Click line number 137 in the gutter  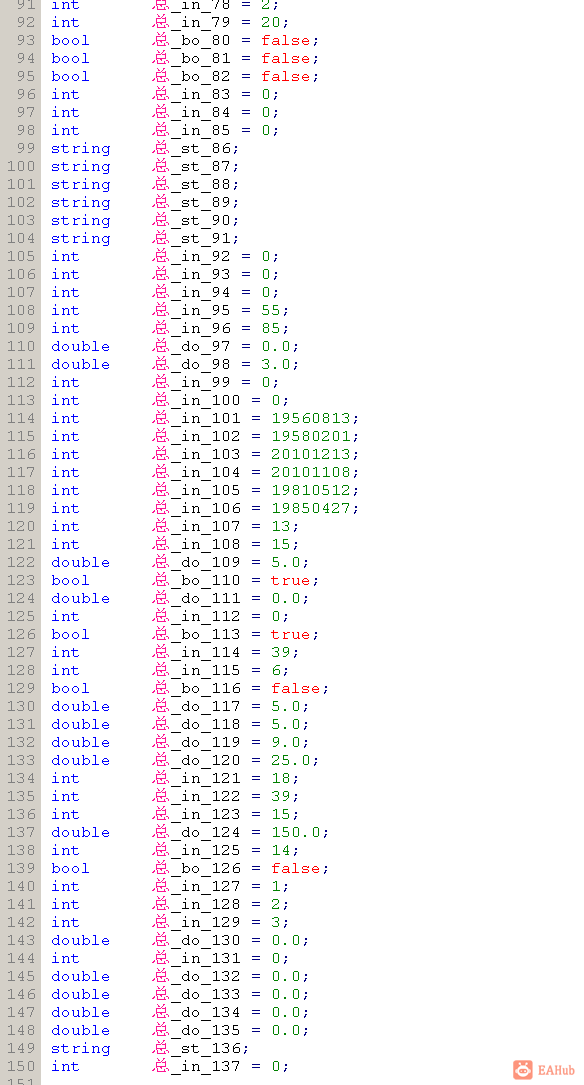[21, 832]
